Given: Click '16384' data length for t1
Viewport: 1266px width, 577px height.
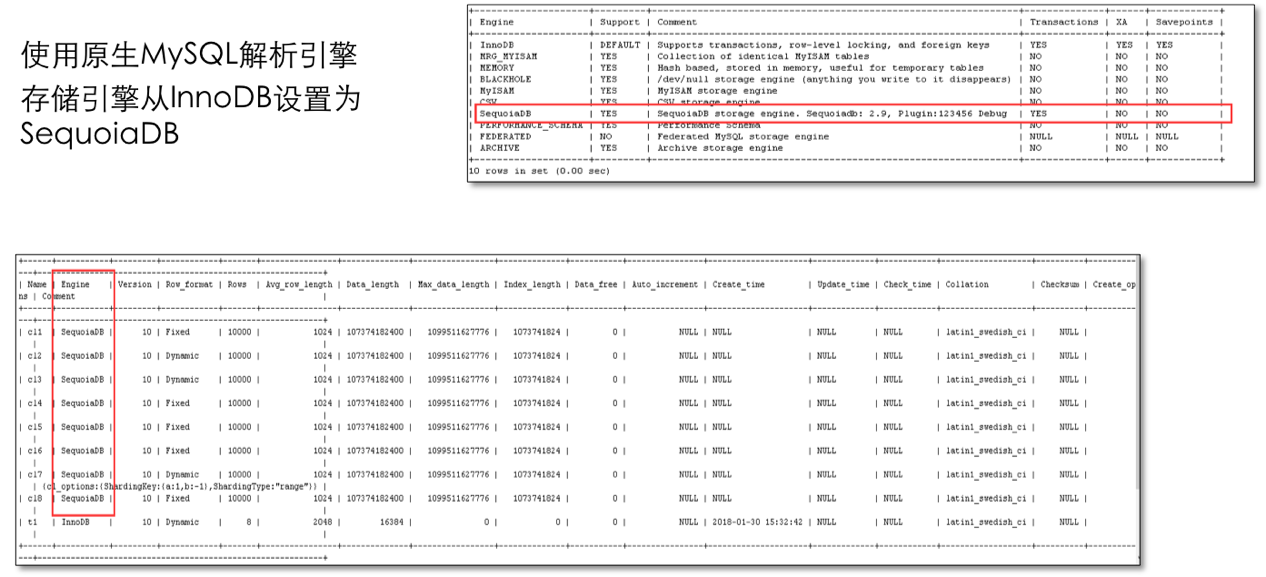Looking at the screenshot, I should tap(391, 522).
